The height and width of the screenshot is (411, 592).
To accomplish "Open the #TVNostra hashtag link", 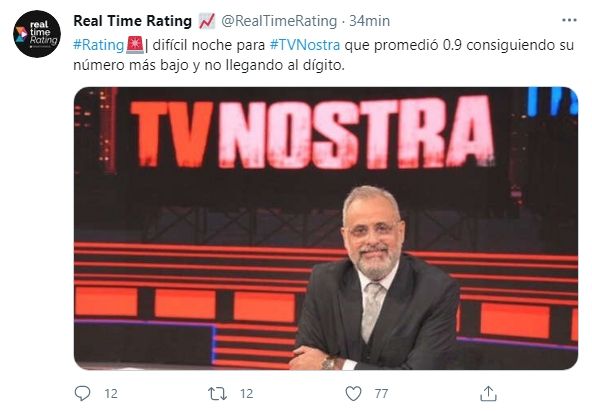I will pos(305,45).
